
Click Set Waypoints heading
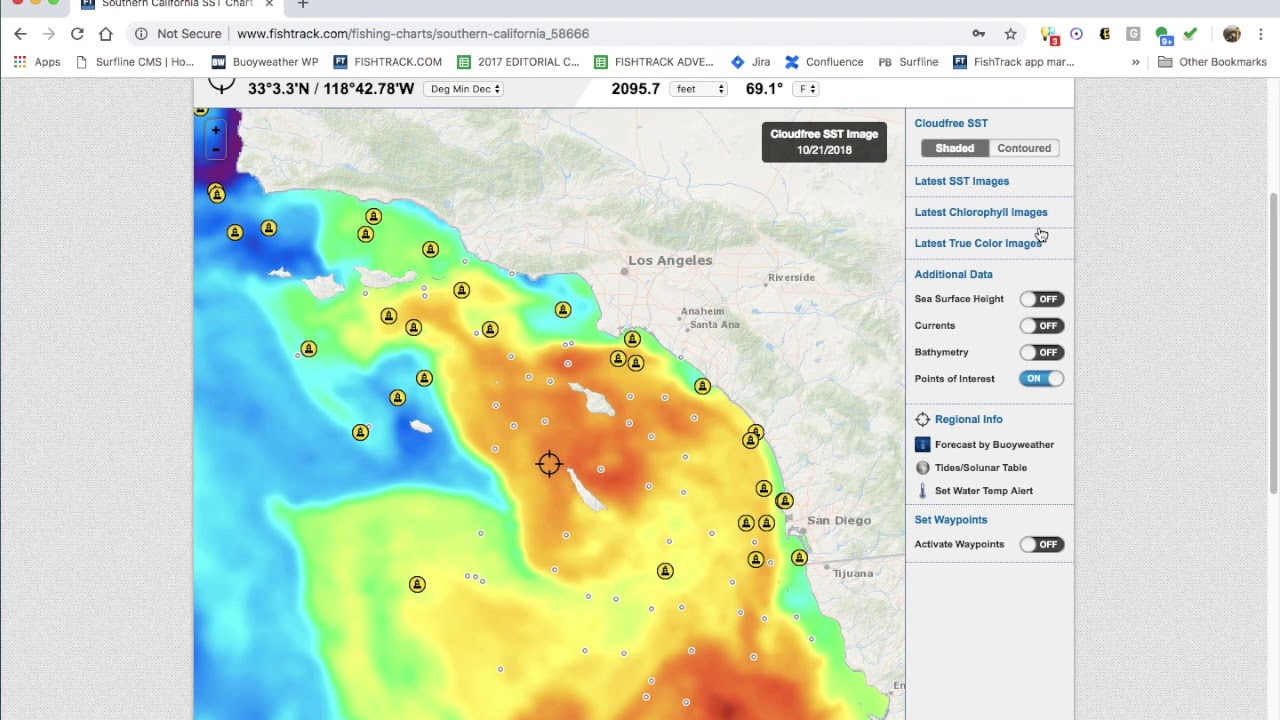pyautogui.click(x=951, y=520)
